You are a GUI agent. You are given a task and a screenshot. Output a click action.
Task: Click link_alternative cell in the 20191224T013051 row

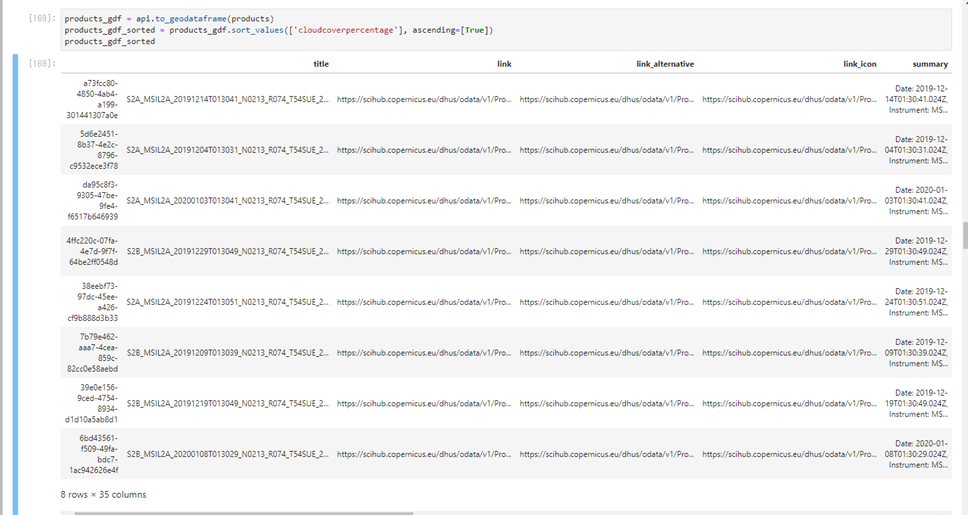(x=607, y=301)
